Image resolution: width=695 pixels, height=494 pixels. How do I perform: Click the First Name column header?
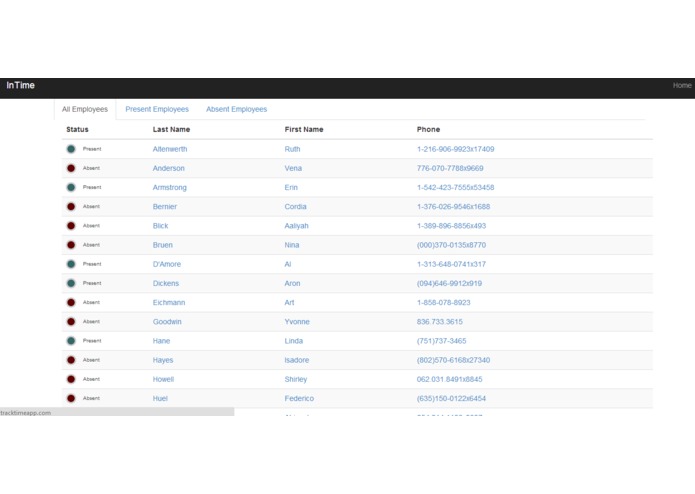(x=304, y=129)
